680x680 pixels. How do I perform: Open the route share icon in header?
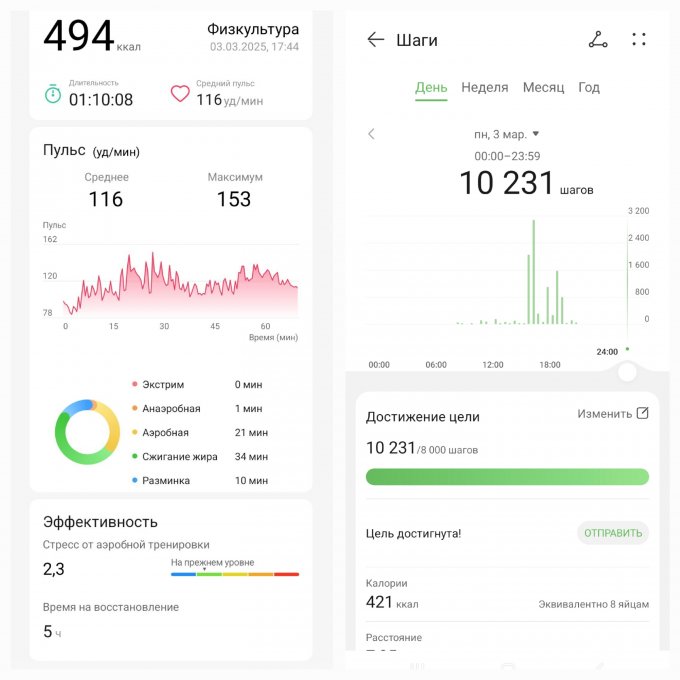click(597, 40)
